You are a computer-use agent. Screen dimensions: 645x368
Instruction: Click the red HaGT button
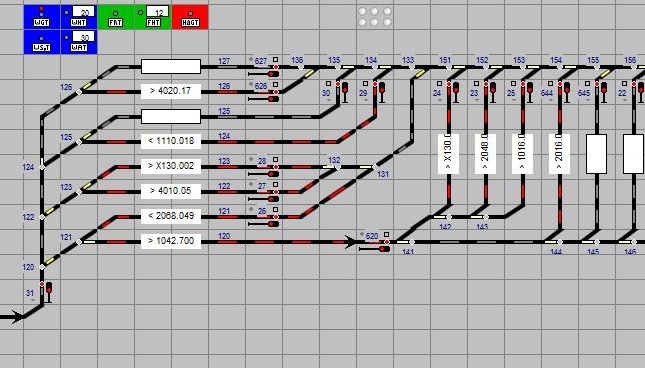[x=190, y=17]
